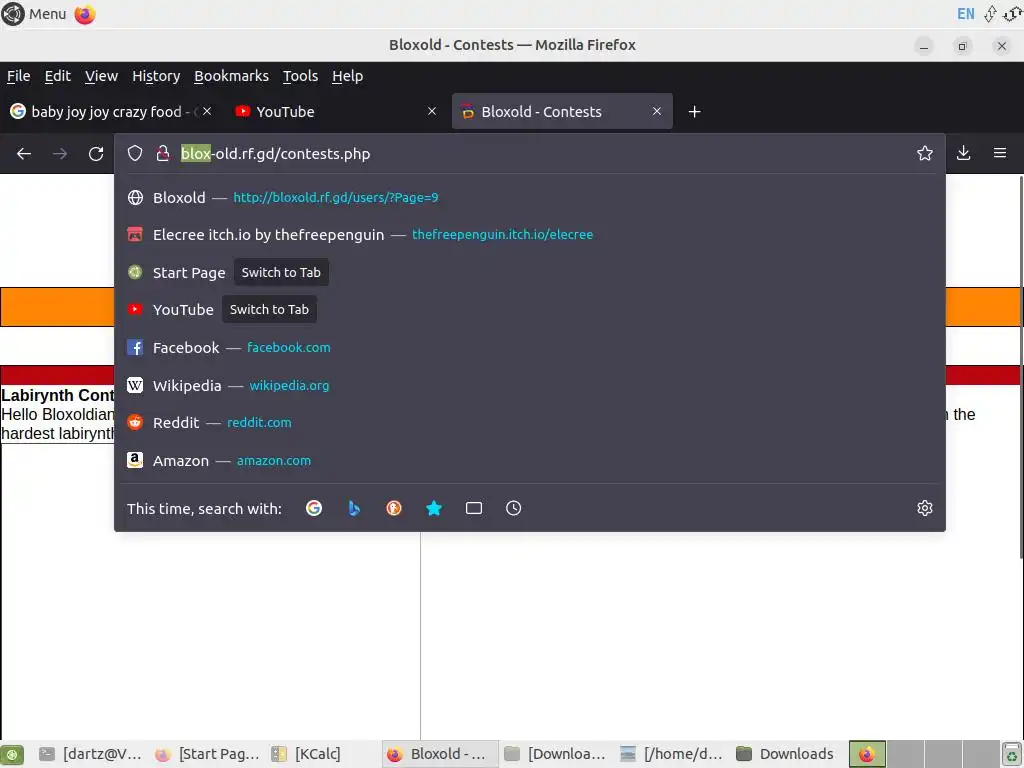Close the Bloxold - Contests tab
The image size is (1024, 768).
click(657, 112)
